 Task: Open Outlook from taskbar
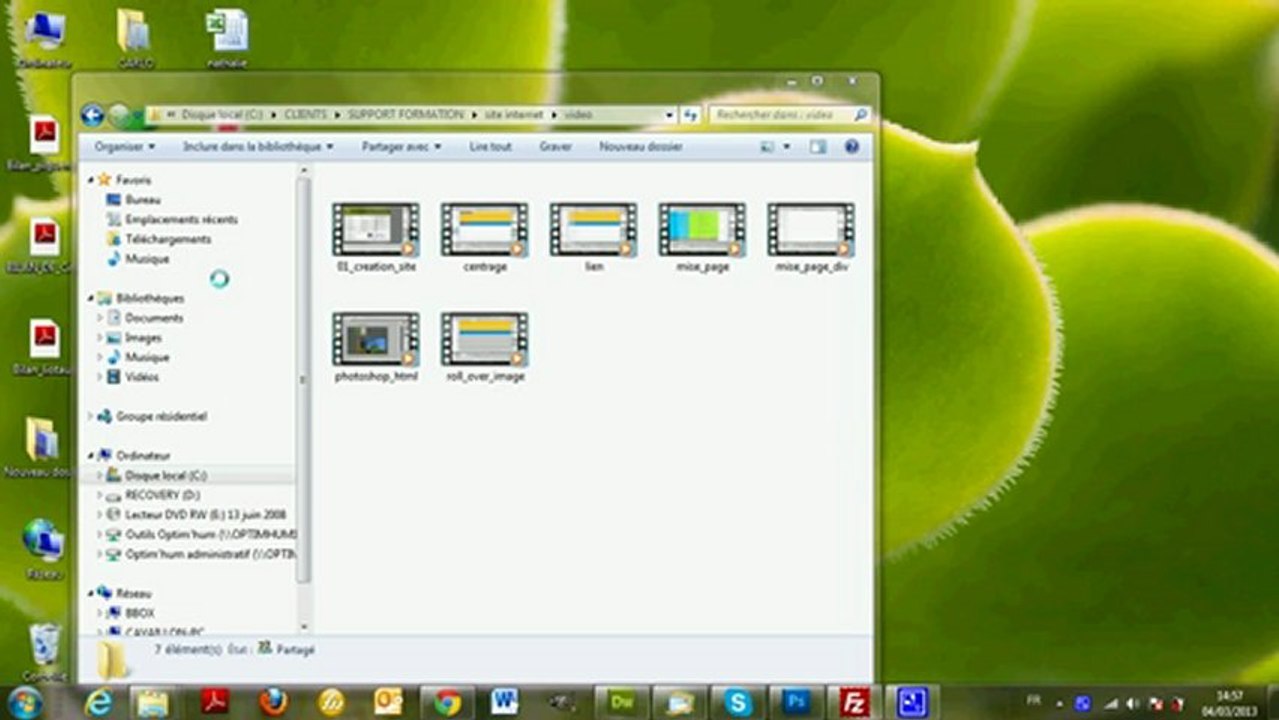388,702
